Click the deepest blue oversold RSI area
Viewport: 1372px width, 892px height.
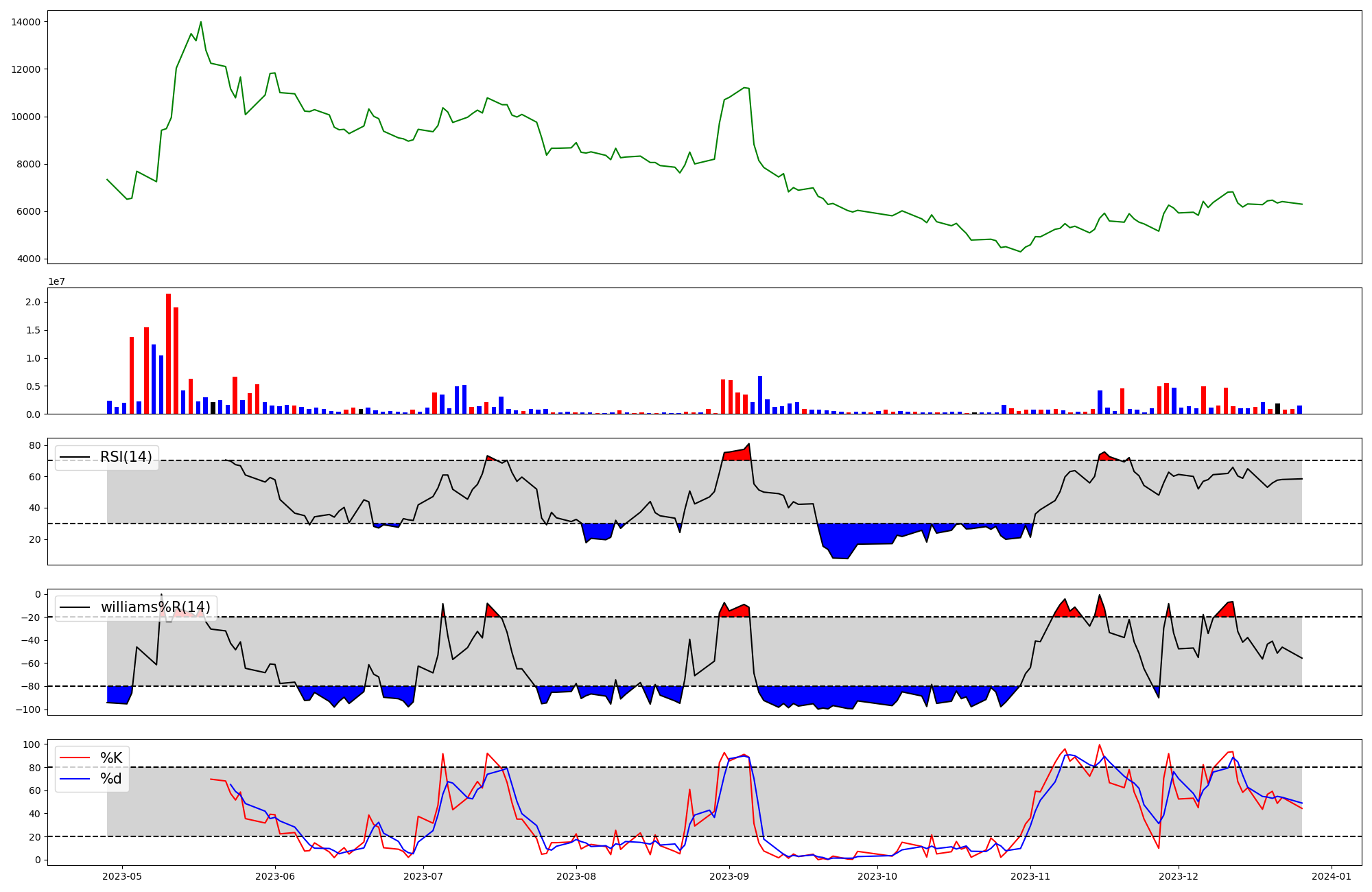coord(840,542)
